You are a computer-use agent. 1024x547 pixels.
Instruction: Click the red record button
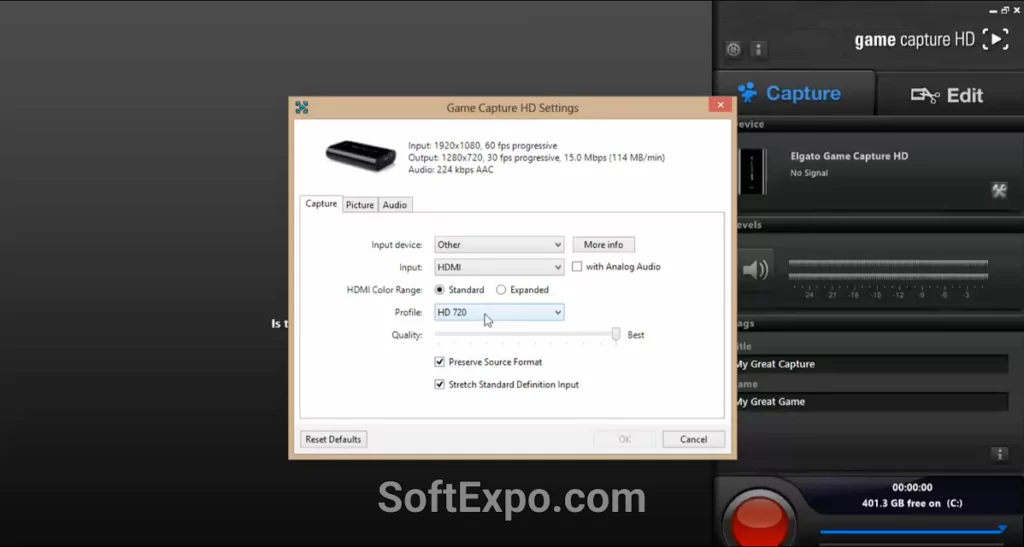759,521
